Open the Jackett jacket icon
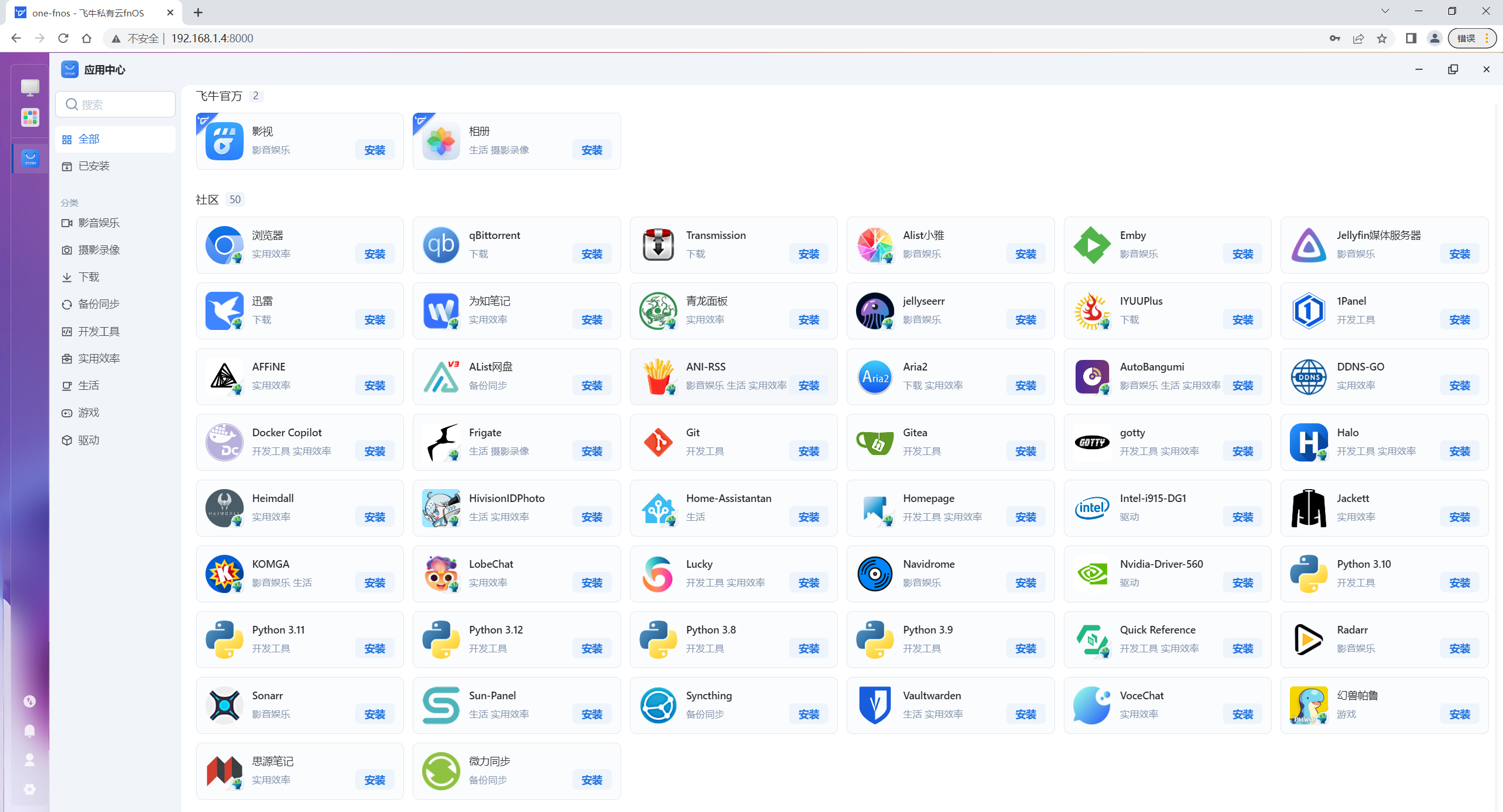The width and height of the screenshot is (1503, 812). pyautogui.click(x=1309, y=508)
